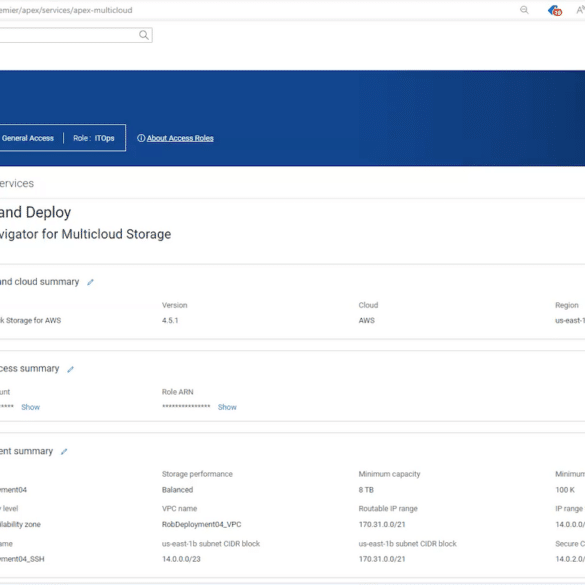585x585 pixels.
Task: Click the masked Role ARN asterisks
Action: pyautogui.click(x=186, y=406)
